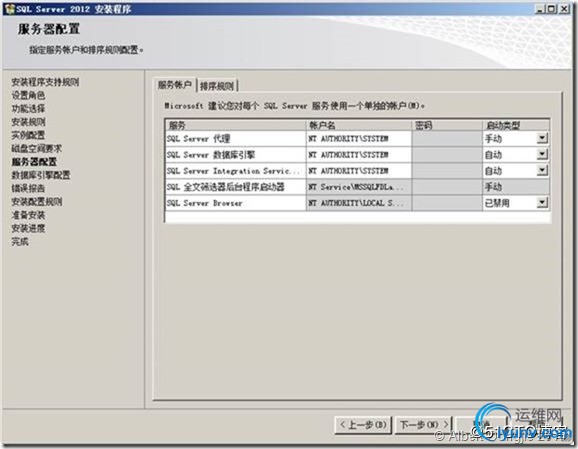
Task: Click the 帐户名 column header
Action: 359,125
